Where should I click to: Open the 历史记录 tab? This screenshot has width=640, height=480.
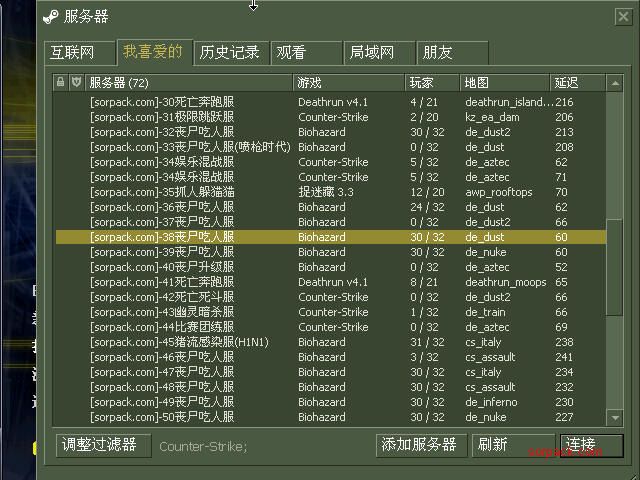tap(229, 53)
